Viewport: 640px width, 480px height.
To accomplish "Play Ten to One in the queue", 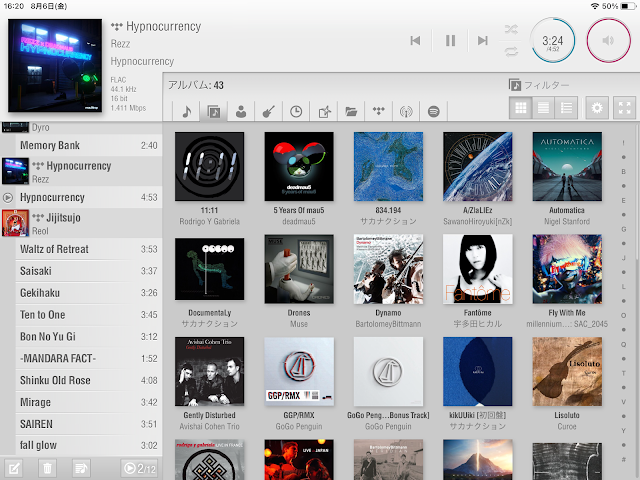I will (x=89, y=315).
